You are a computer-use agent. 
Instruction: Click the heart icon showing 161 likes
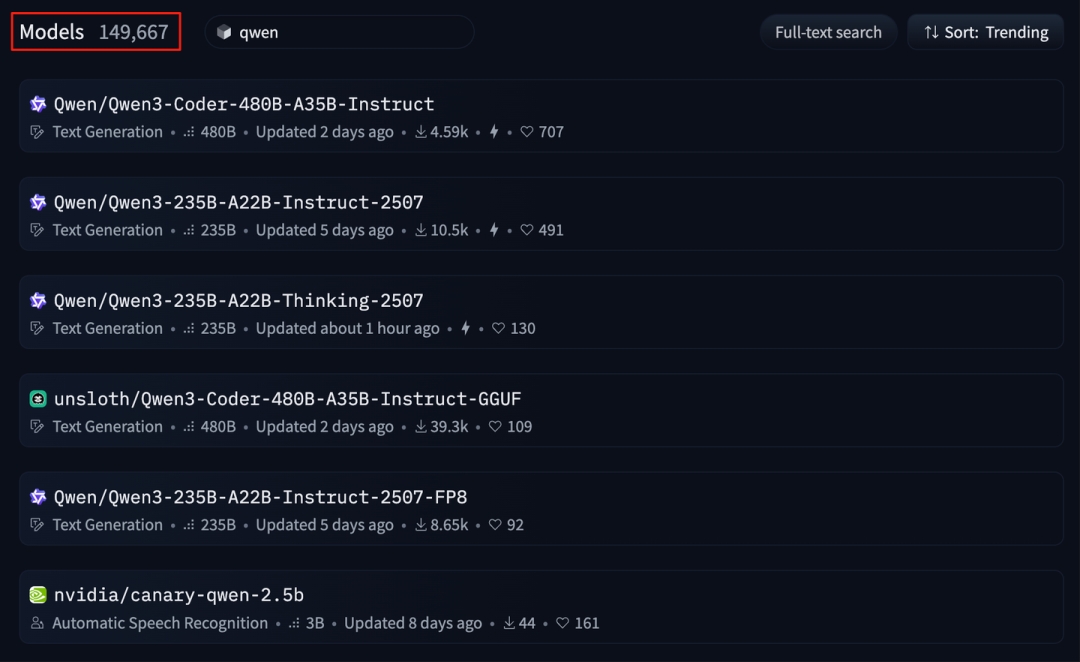(563, 623)
